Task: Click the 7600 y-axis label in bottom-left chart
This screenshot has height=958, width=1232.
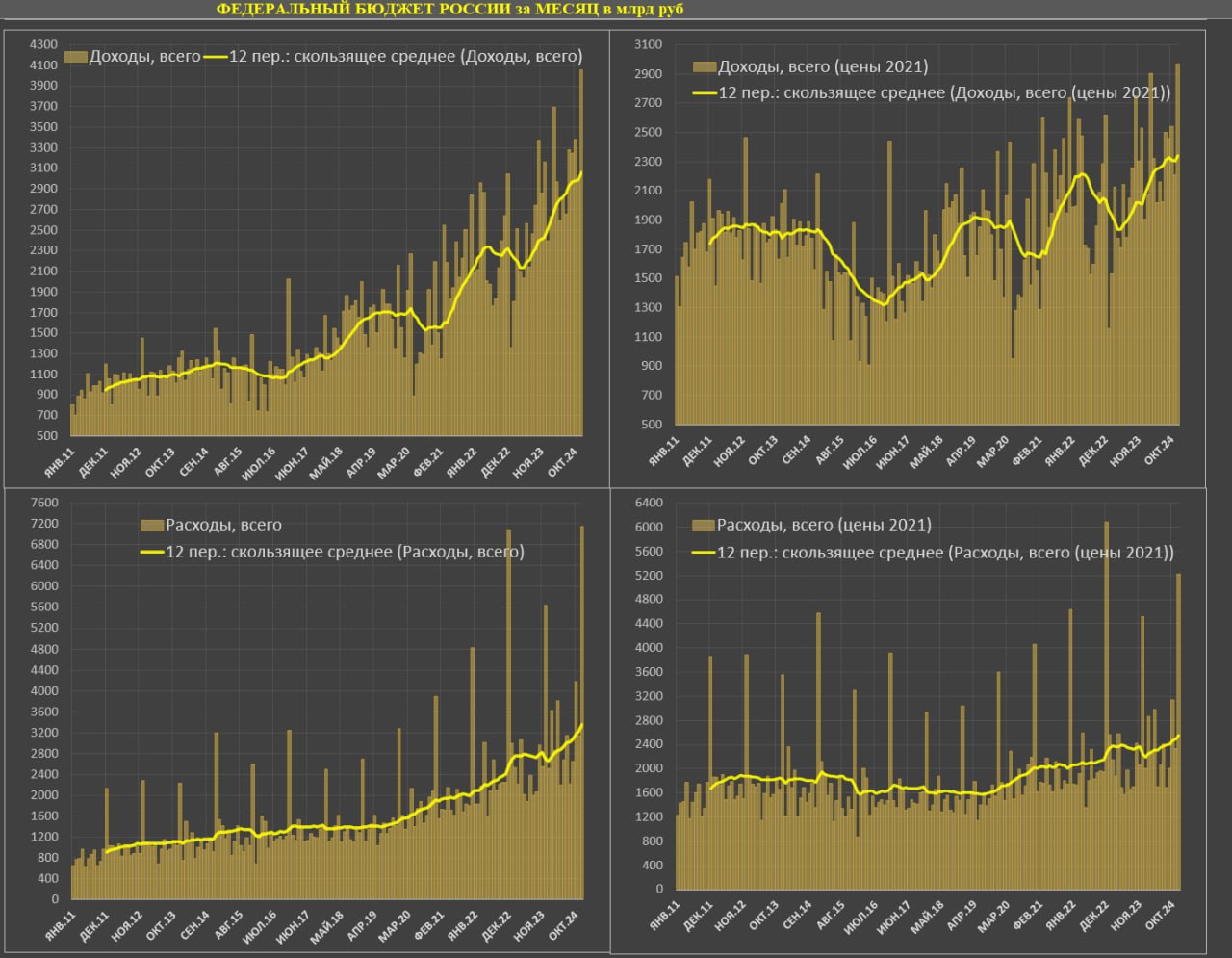Action: point(43,503)
